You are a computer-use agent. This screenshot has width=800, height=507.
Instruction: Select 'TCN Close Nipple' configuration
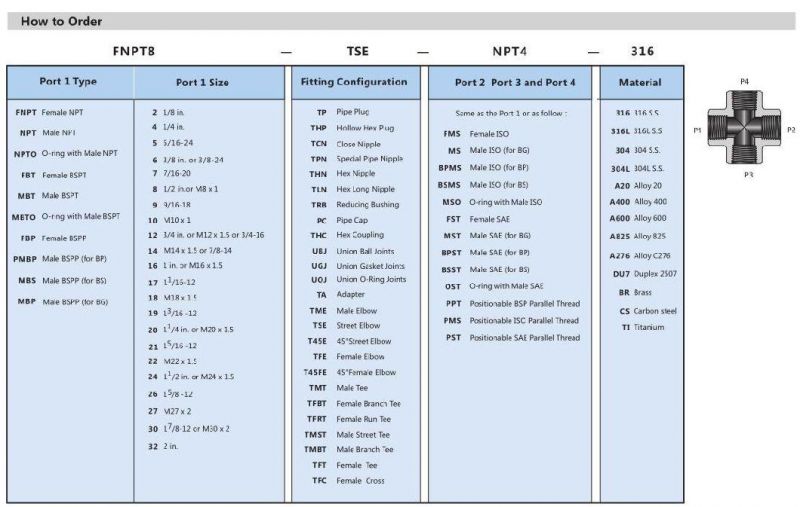[x=345, y=144]
